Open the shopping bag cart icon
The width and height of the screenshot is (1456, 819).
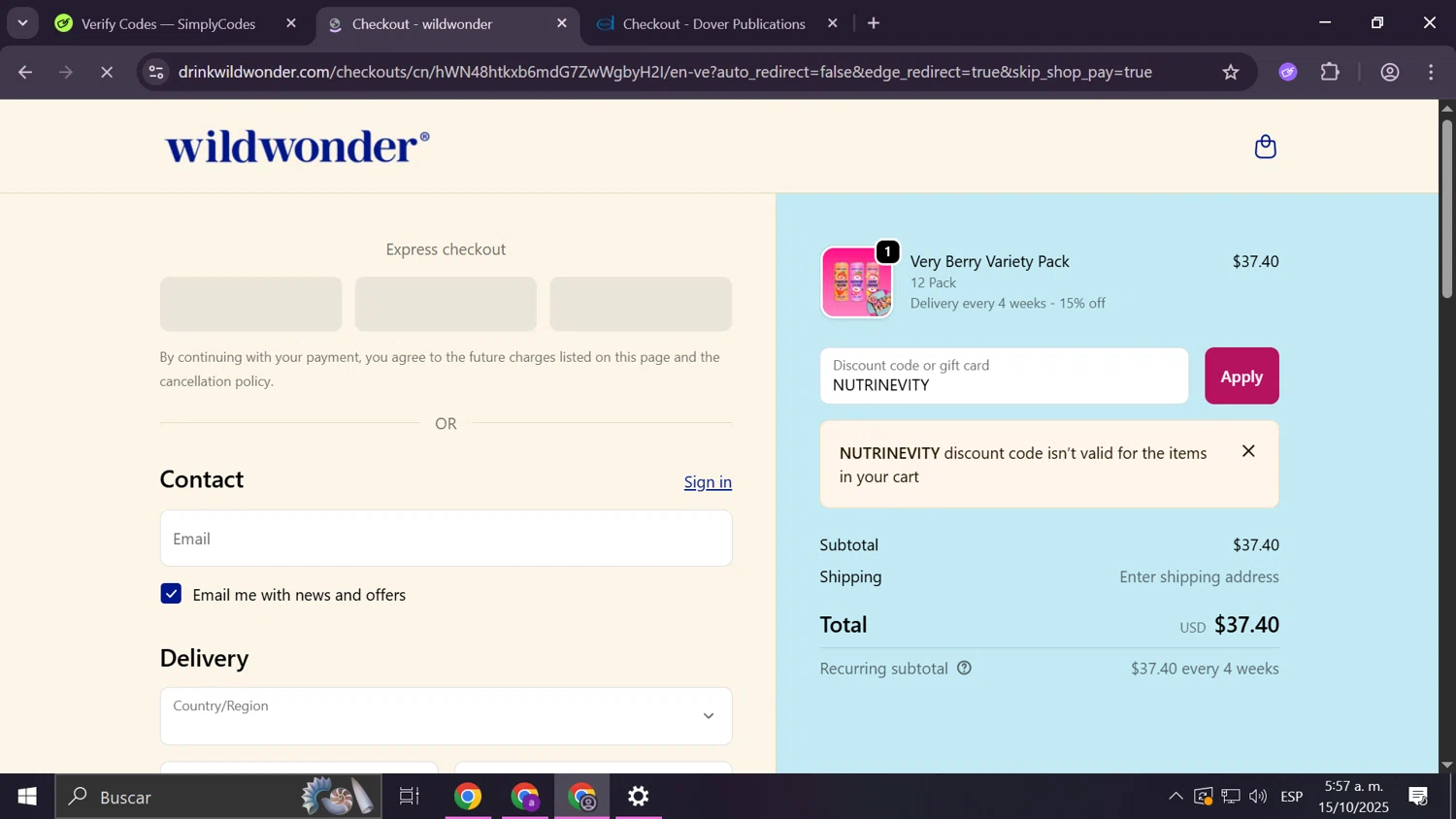[x=1265, y=147]
